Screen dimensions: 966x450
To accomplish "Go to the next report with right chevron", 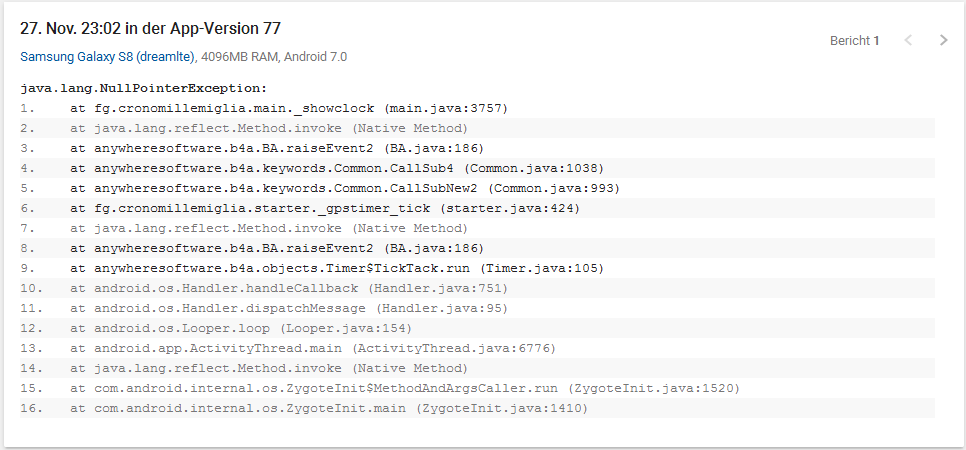I will coord(943,41).
